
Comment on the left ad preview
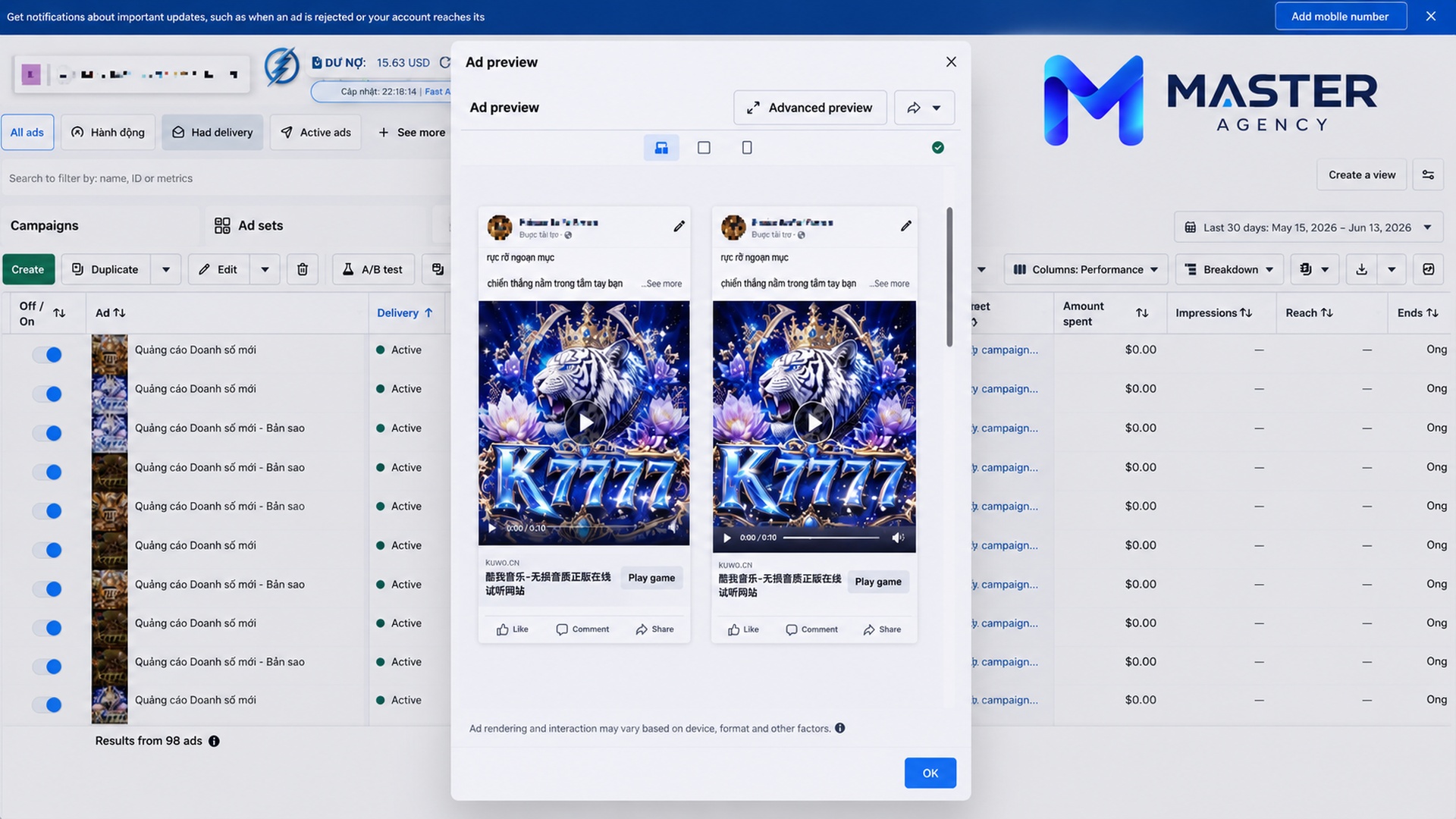[x=582, y=629]
